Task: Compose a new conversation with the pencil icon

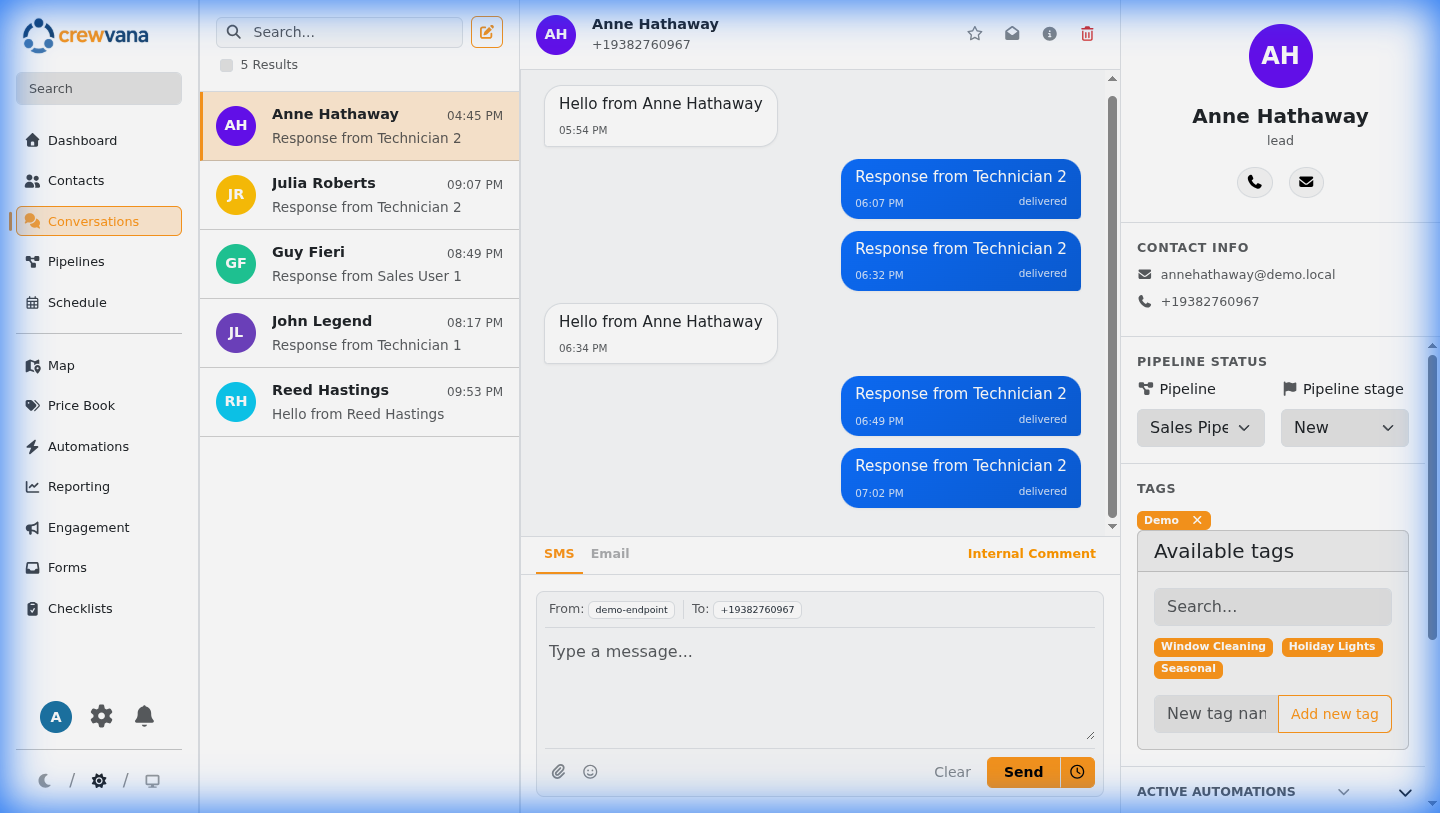Action: click(487, 32)
